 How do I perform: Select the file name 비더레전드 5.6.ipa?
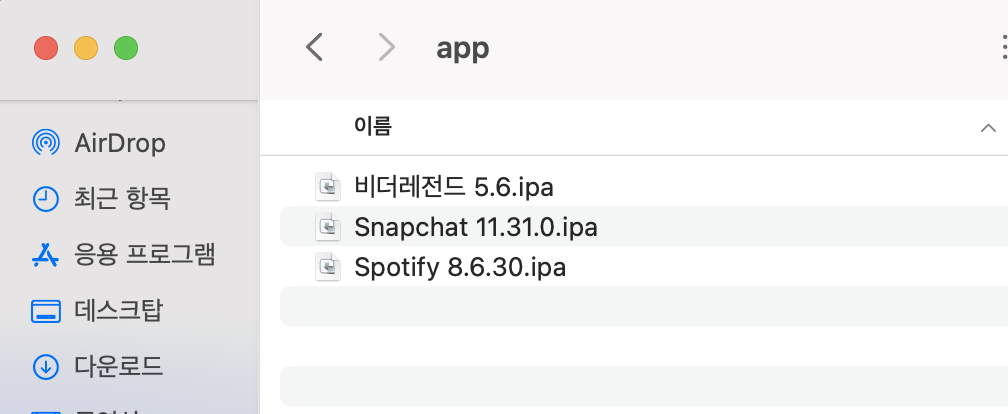pos(454,187)
